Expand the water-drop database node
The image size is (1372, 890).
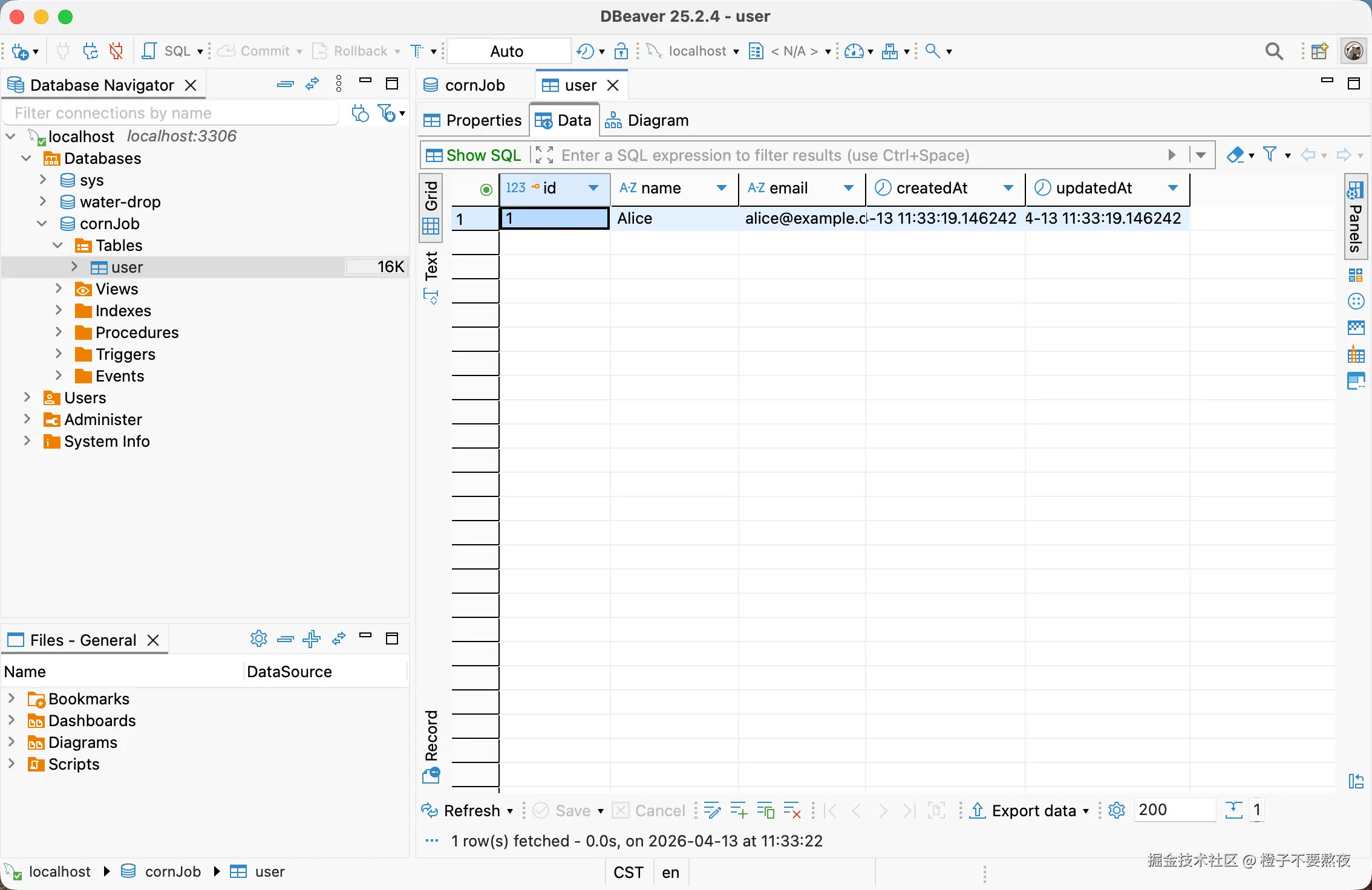(x=43, y=201)
